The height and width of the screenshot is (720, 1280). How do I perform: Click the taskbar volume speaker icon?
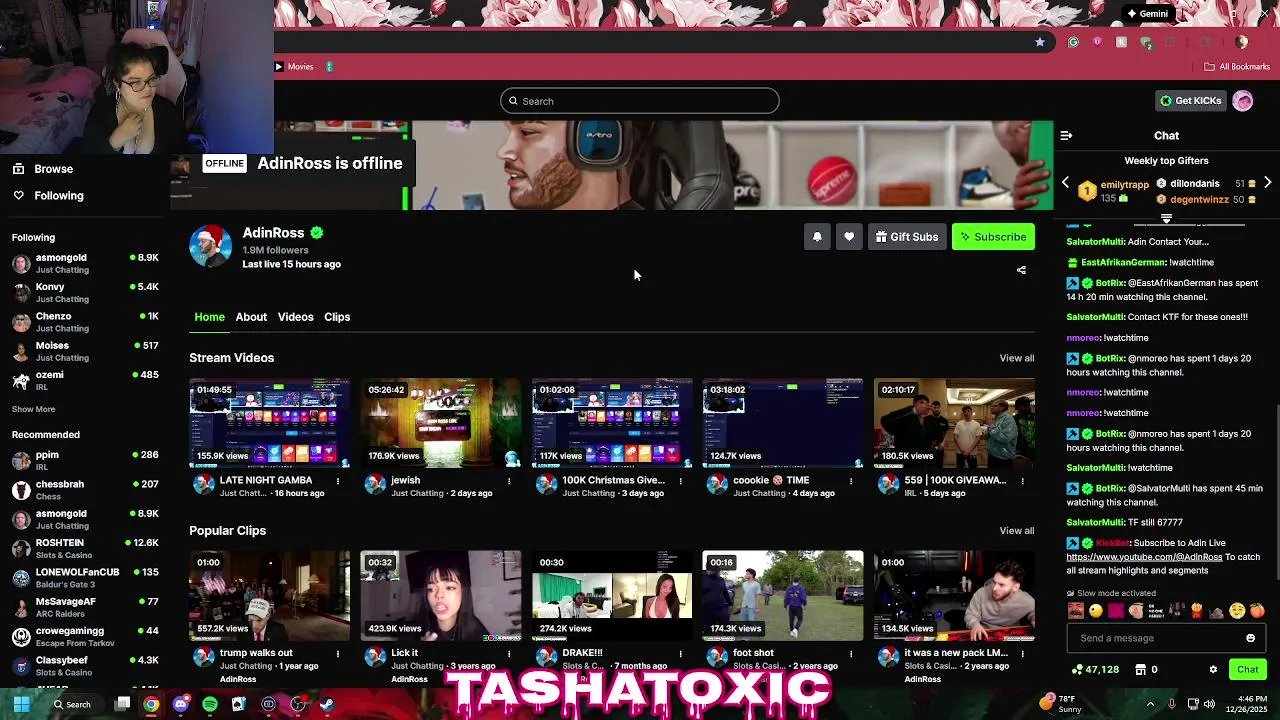pos(1211,704)
